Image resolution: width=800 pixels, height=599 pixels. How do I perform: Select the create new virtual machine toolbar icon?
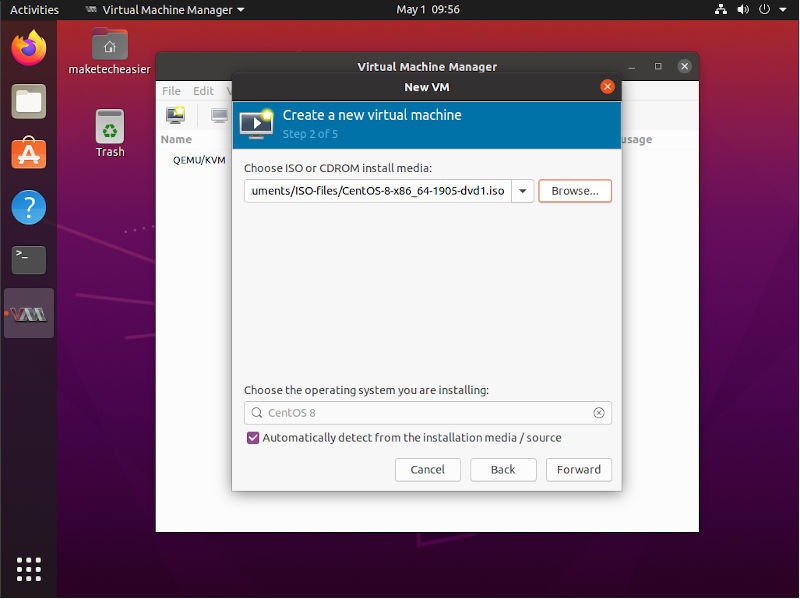coord(174,115)
